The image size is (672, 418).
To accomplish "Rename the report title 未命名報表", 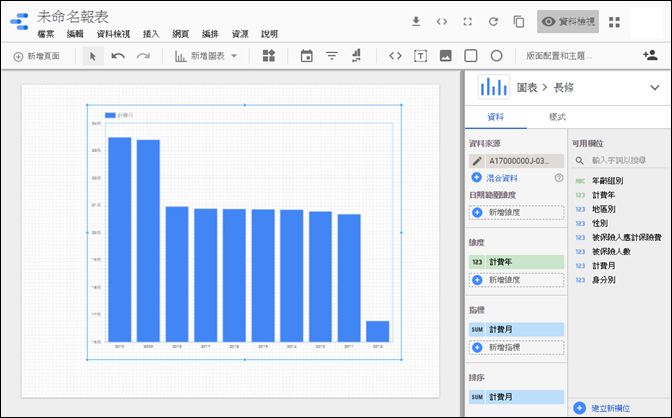I will tap(73, 17).
